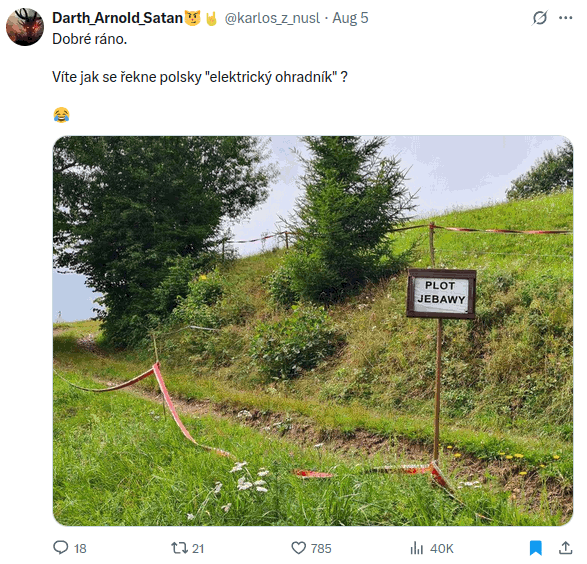The height and width of the screenshot is (564, 587).
Task: View post analytics bar chart icon
Action: (x=417, y=548)
